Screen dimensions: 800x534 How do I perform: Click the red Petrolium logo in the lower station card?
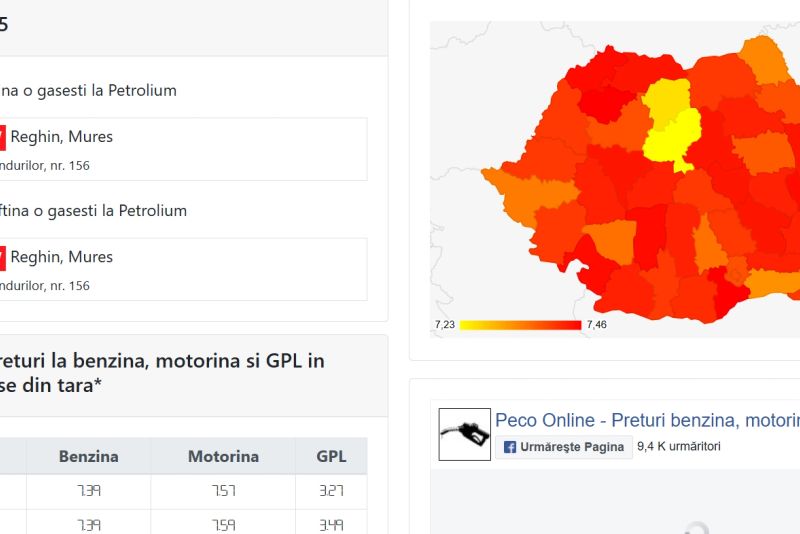pos(2,257)
